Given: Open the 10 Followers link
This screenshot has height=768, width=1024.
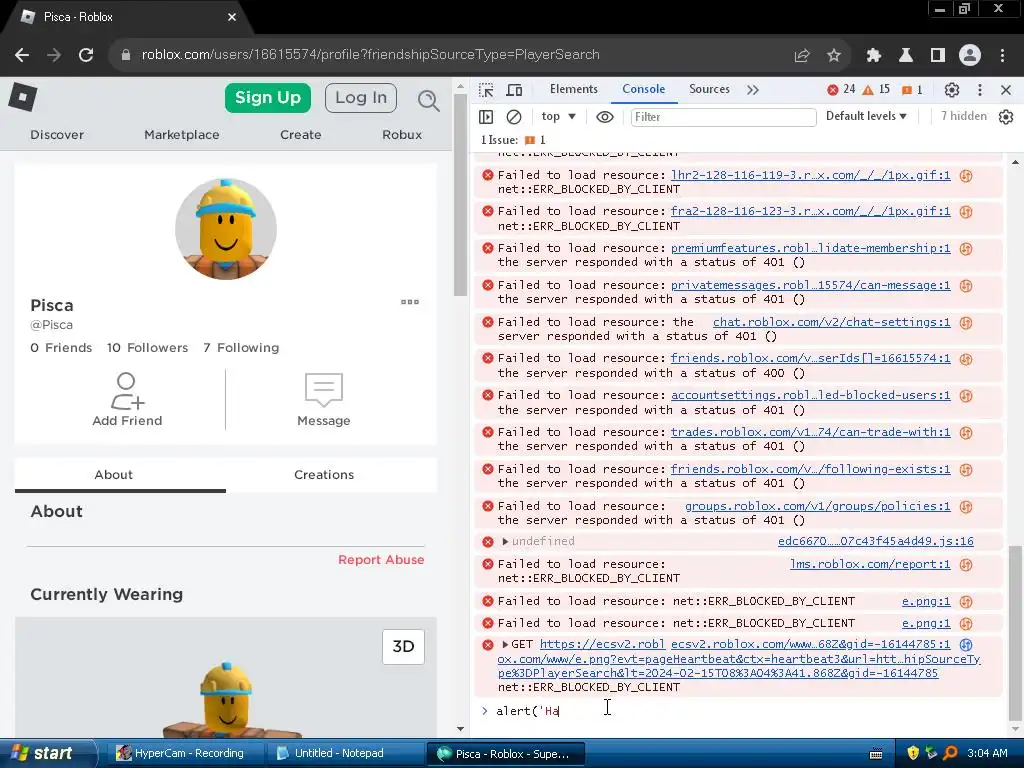Looking at the screenshot, I should click(147, 348).
